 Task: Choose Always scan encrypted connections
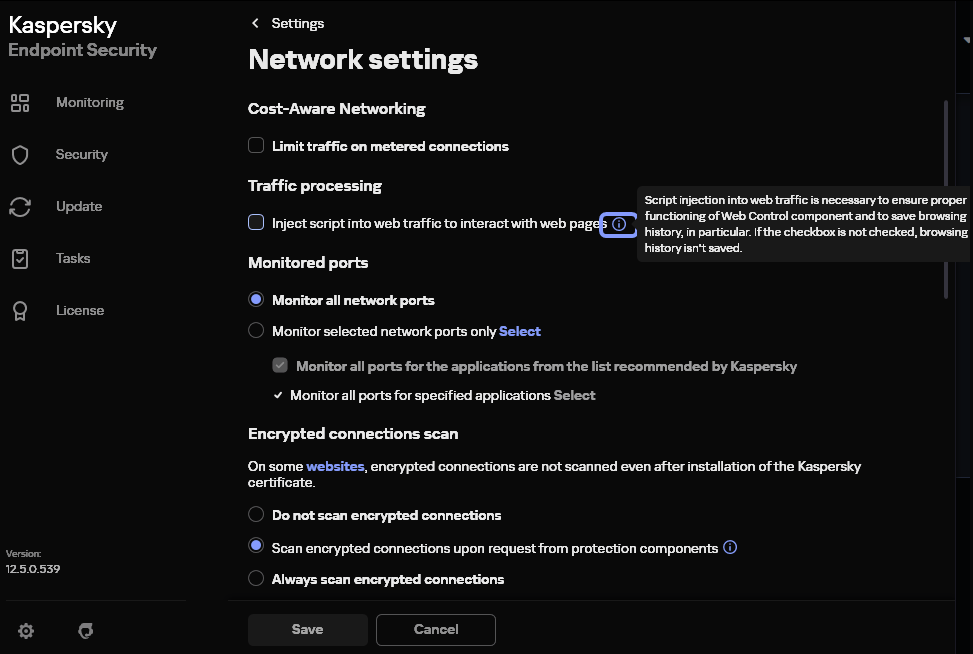[256, 579]
